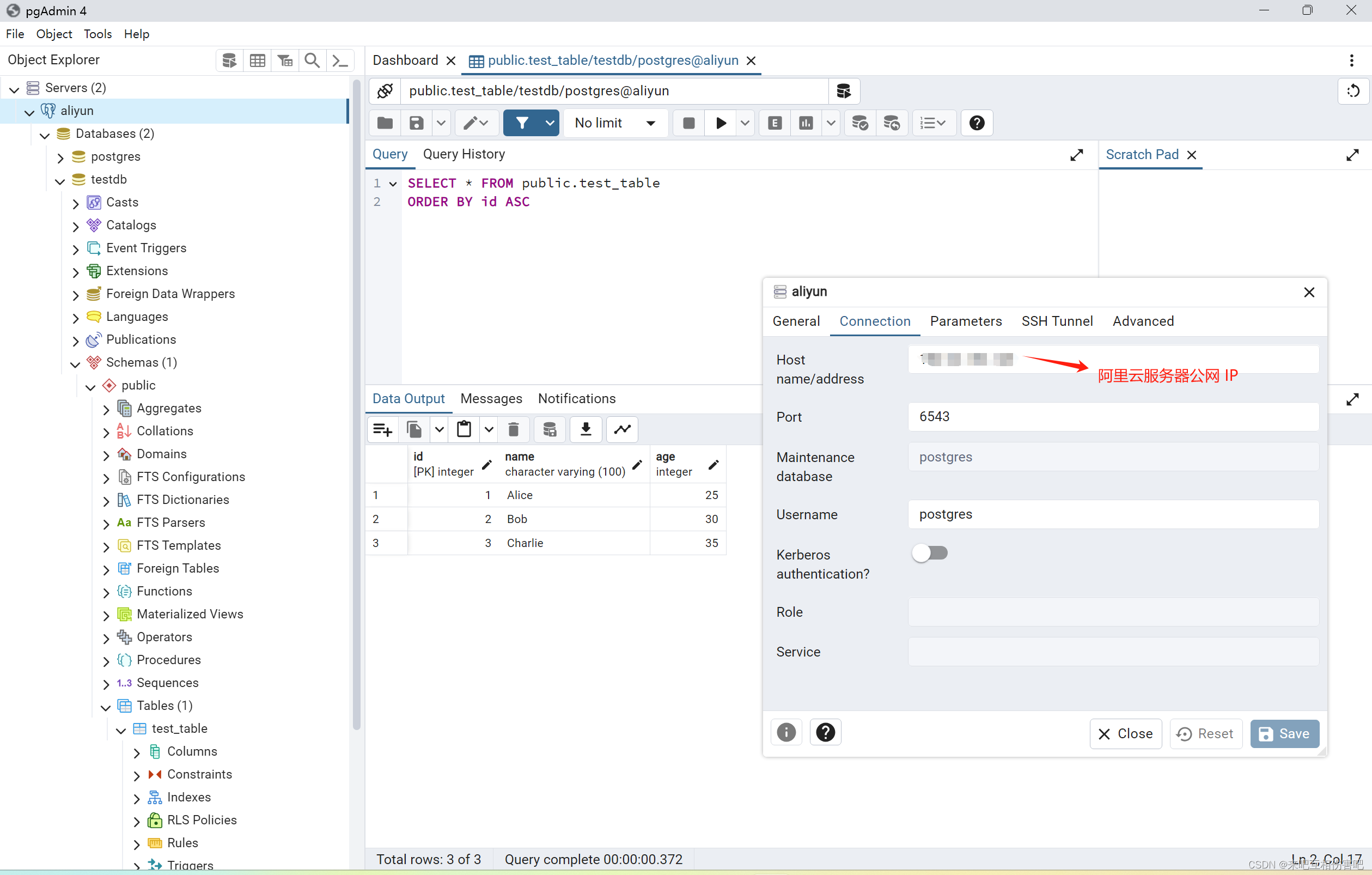Click the Add row icon in Data Output
The image size is (1372, 875).
pyautogui.click(x=382, y=429)
